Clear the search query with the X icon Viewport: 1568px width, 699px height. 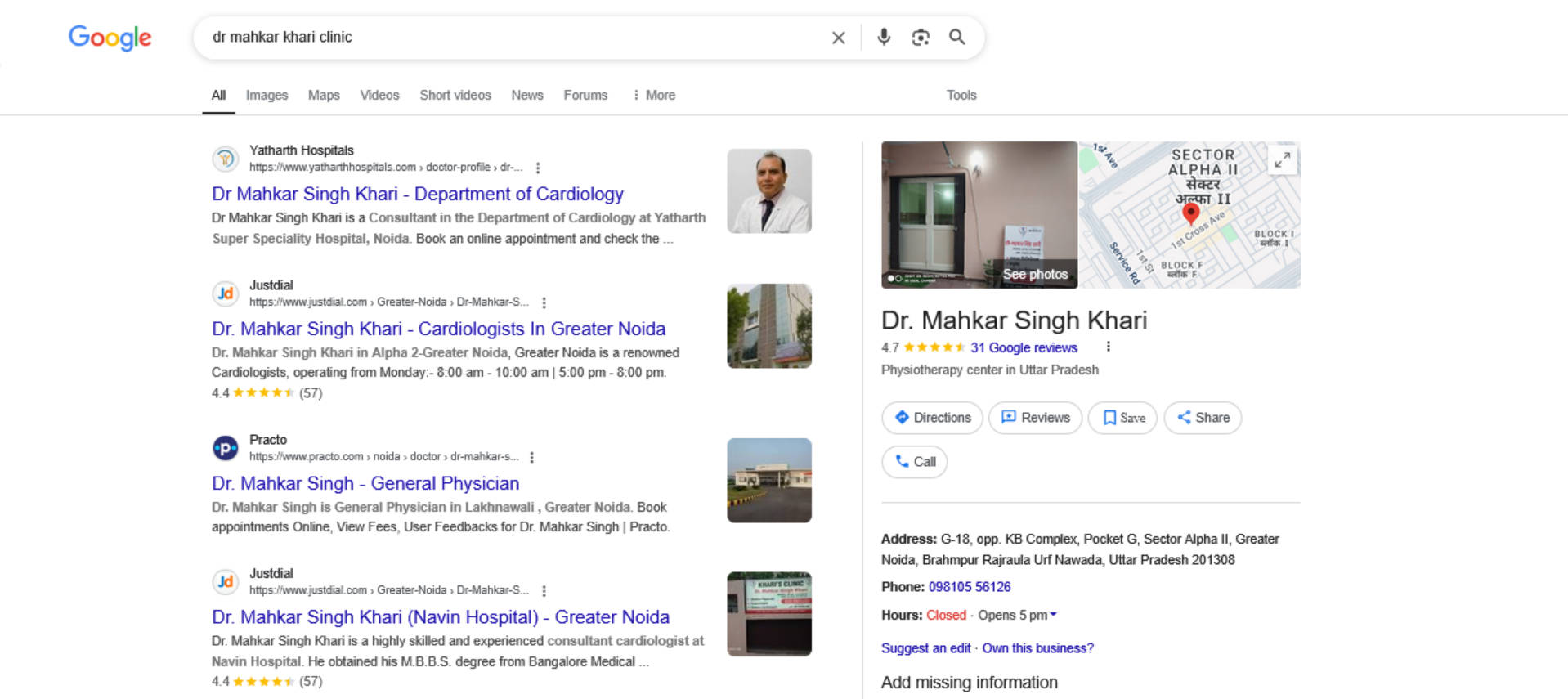click(838, 38)
